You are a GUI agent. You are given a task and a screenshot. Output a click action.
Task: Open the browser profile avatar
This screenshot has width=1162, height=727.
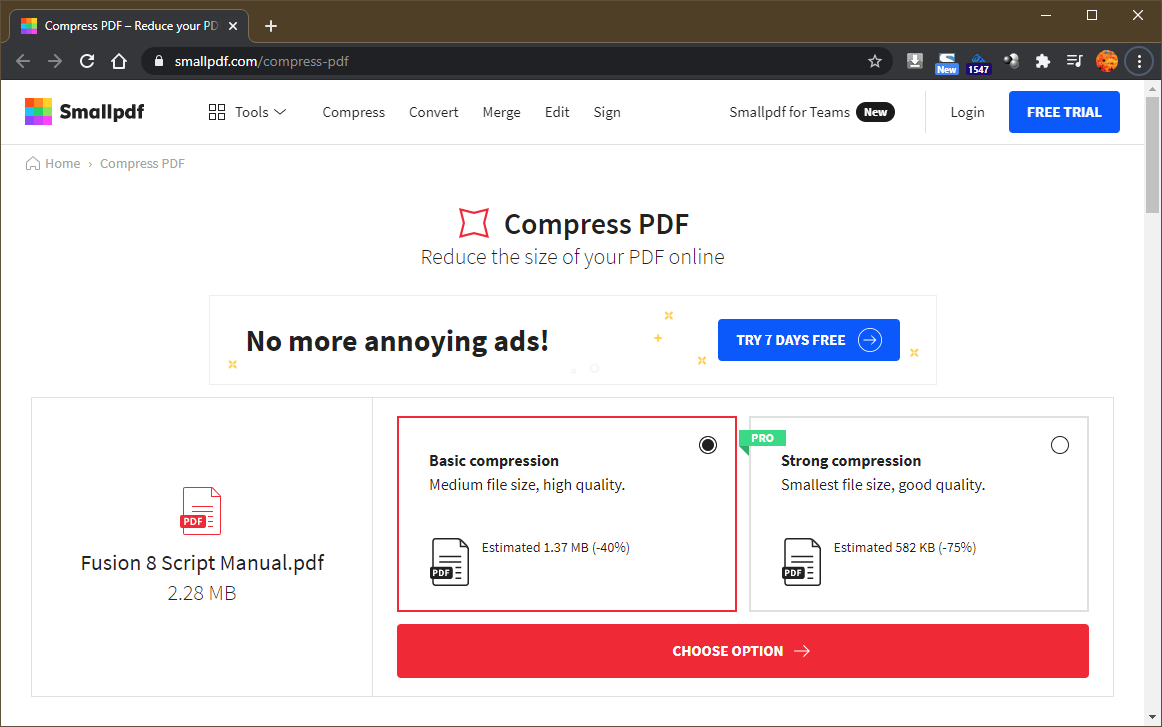tap(1106, 62)
